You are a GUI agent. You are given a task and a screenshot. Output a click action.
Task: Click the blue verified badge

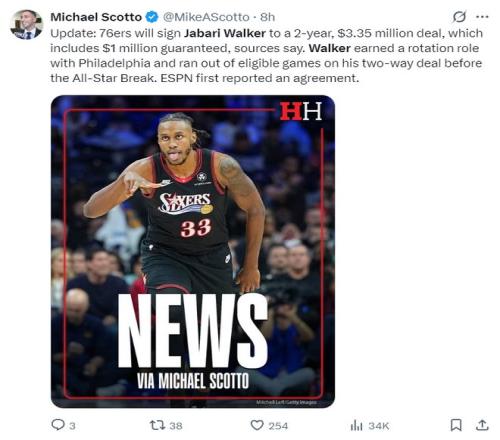click(152, 17)
